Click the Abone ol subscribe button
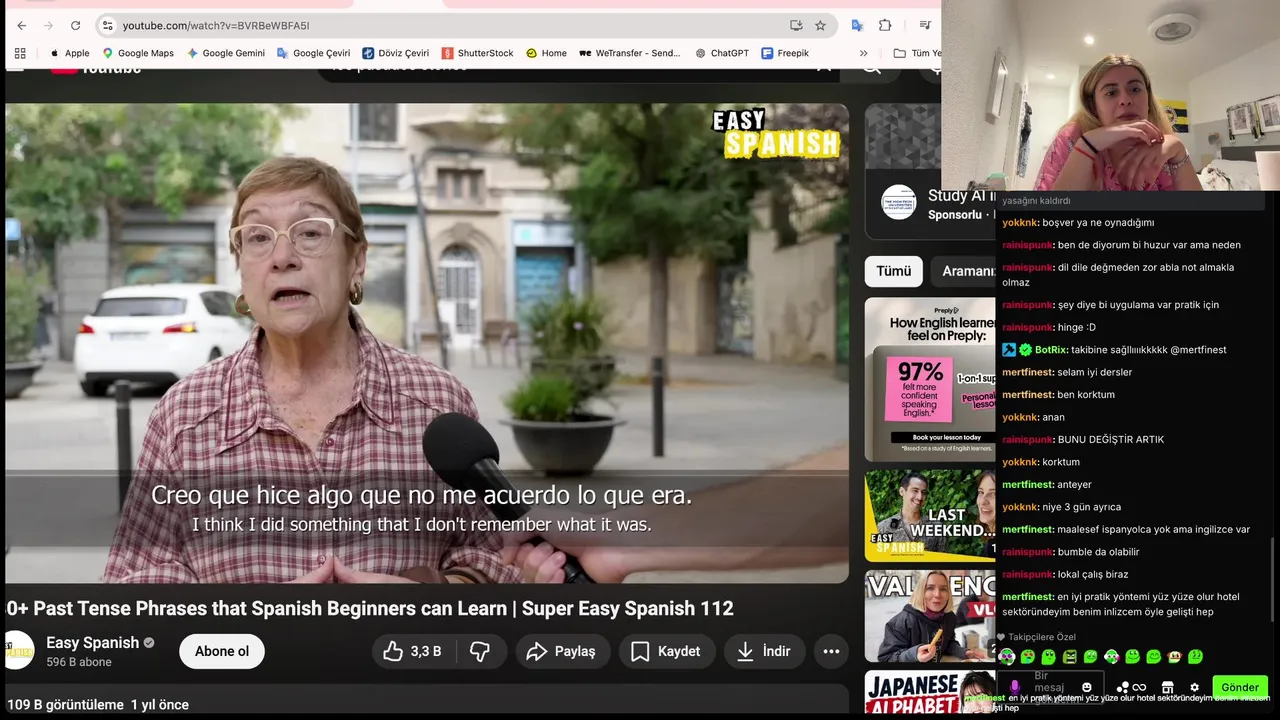Viewport: 1280px width, 720px height. [x=222, y=651]
